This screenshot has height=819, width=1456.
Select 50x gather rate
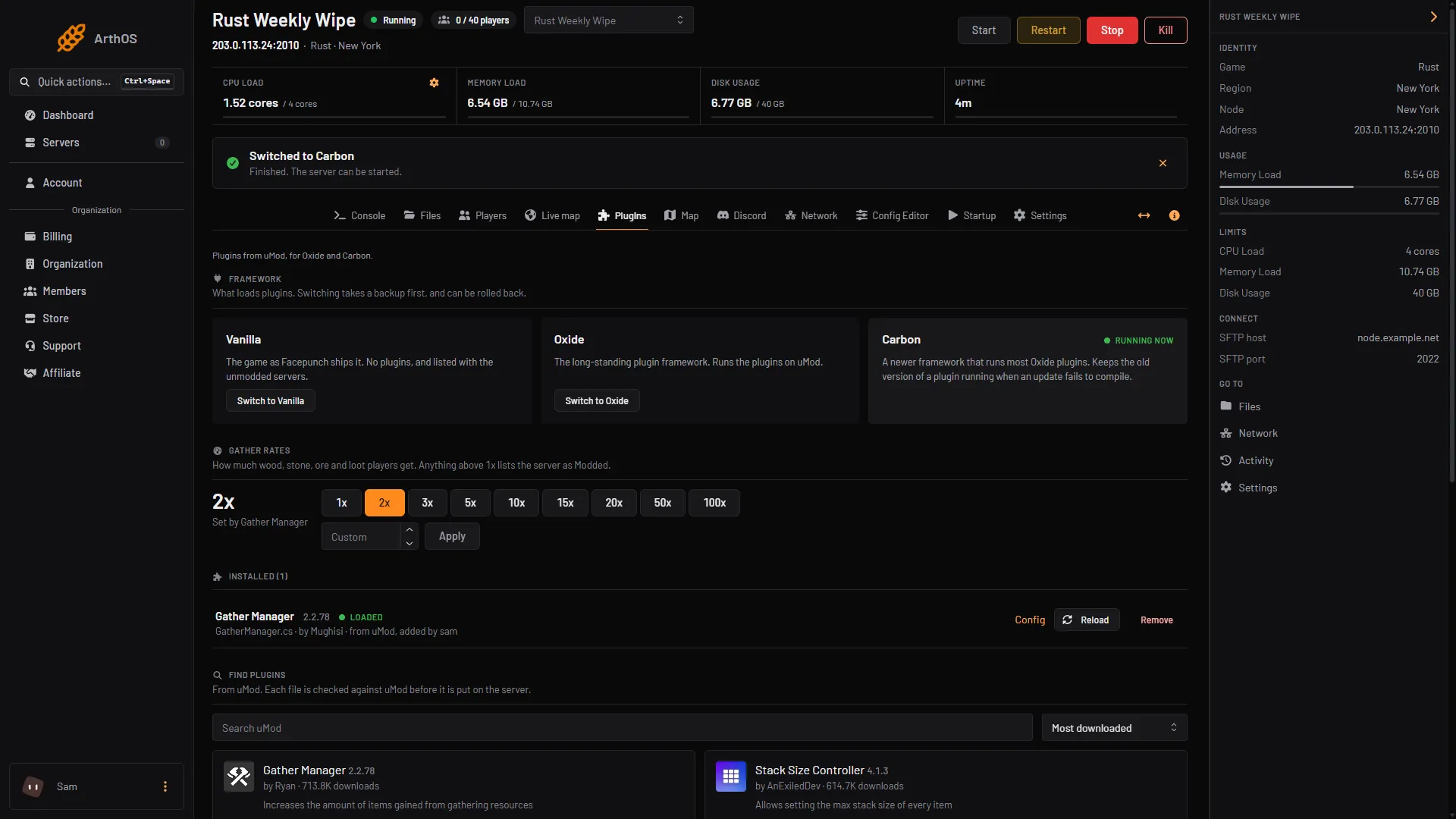pos(663,503)
